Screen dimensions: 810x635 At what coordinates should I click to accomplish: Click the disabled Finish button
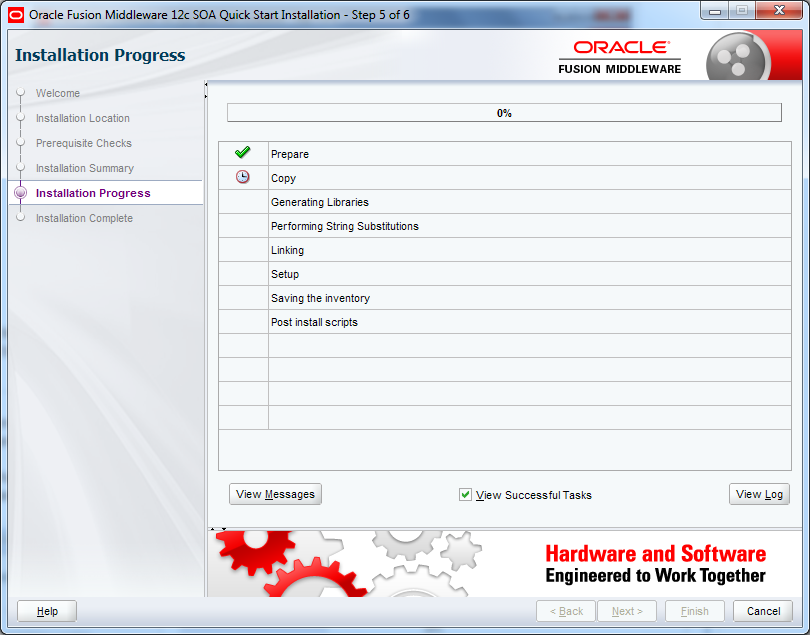point(695,611)
